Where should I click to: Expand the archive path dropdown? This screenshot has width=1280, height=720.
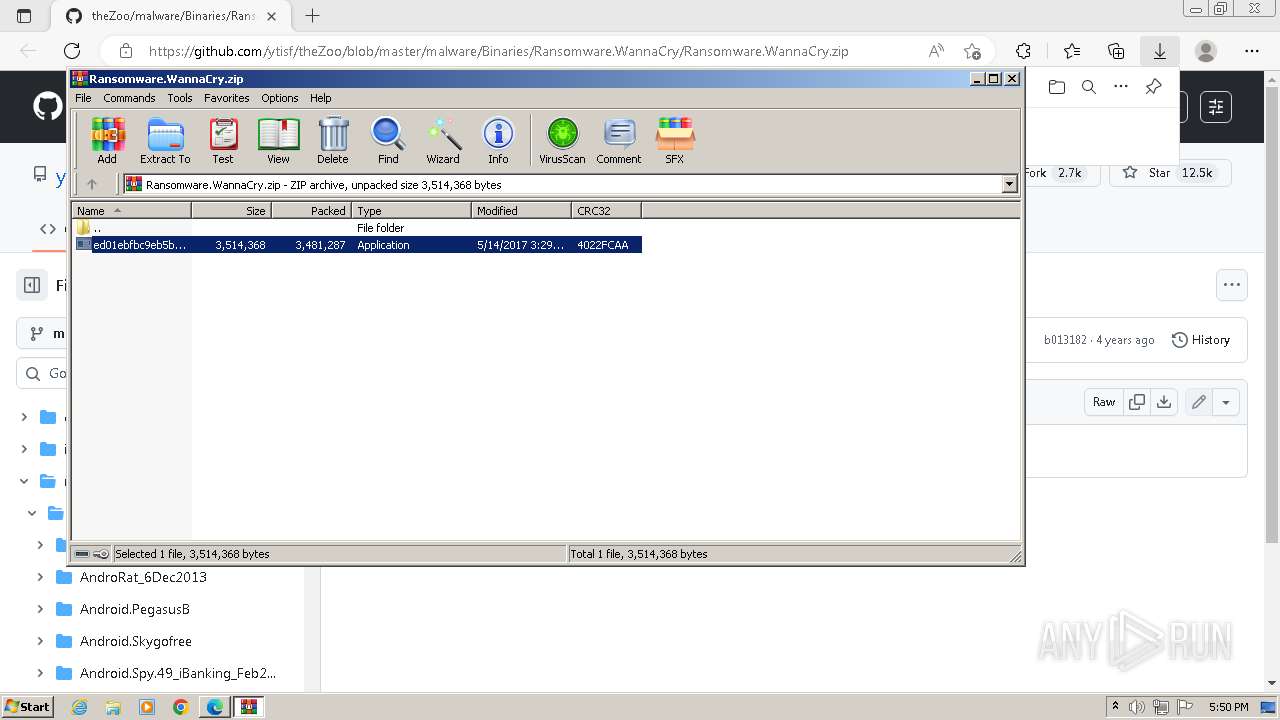(1009, 184)
